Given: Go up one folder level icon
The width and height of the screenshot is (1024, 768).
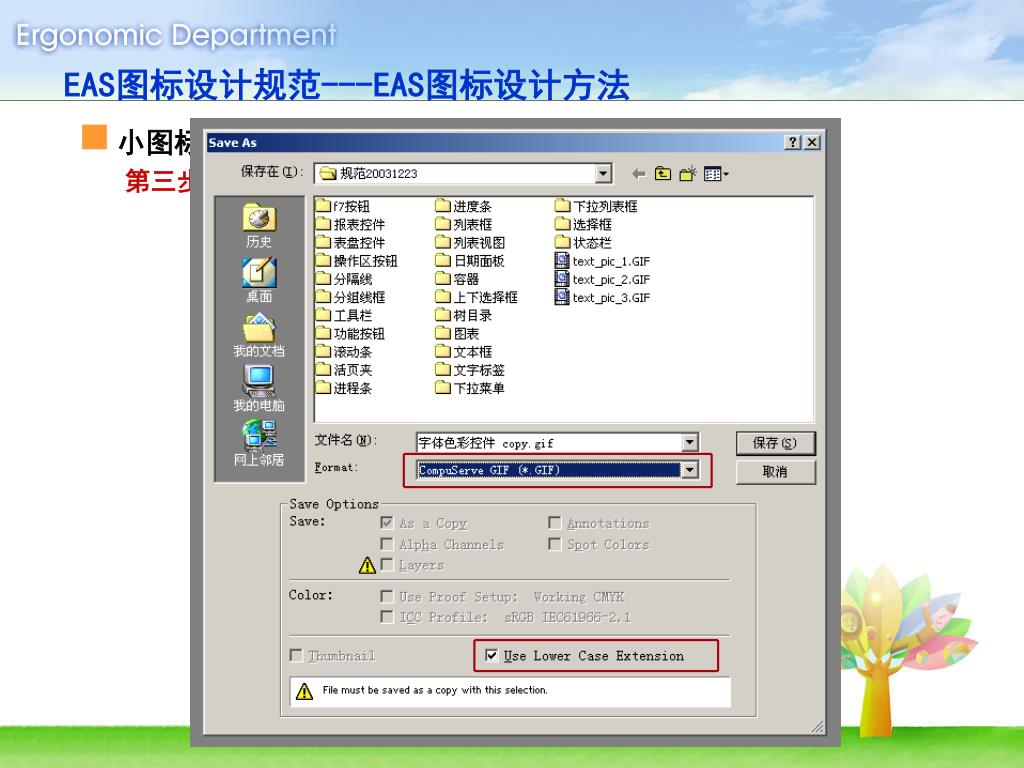Looking at the screenshot, I should click(x=663, y=174).
